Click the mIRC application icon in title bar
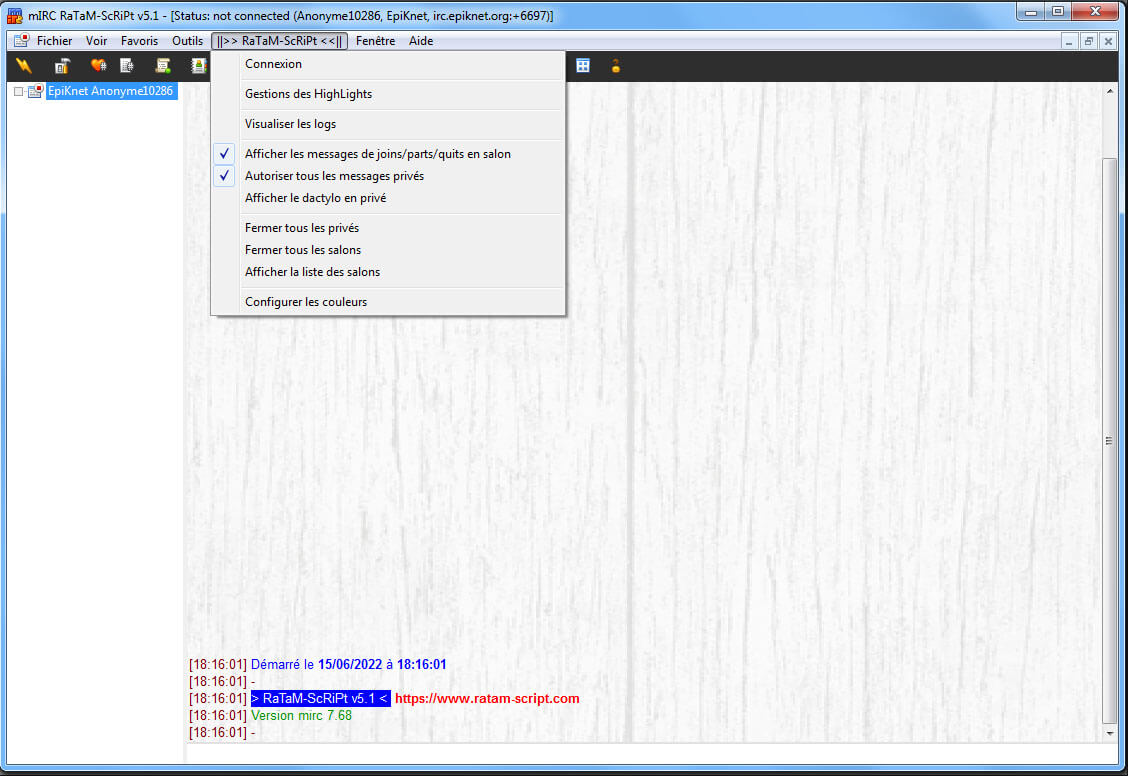This screenshot has width=1128, height=776. tap(14, 15)
